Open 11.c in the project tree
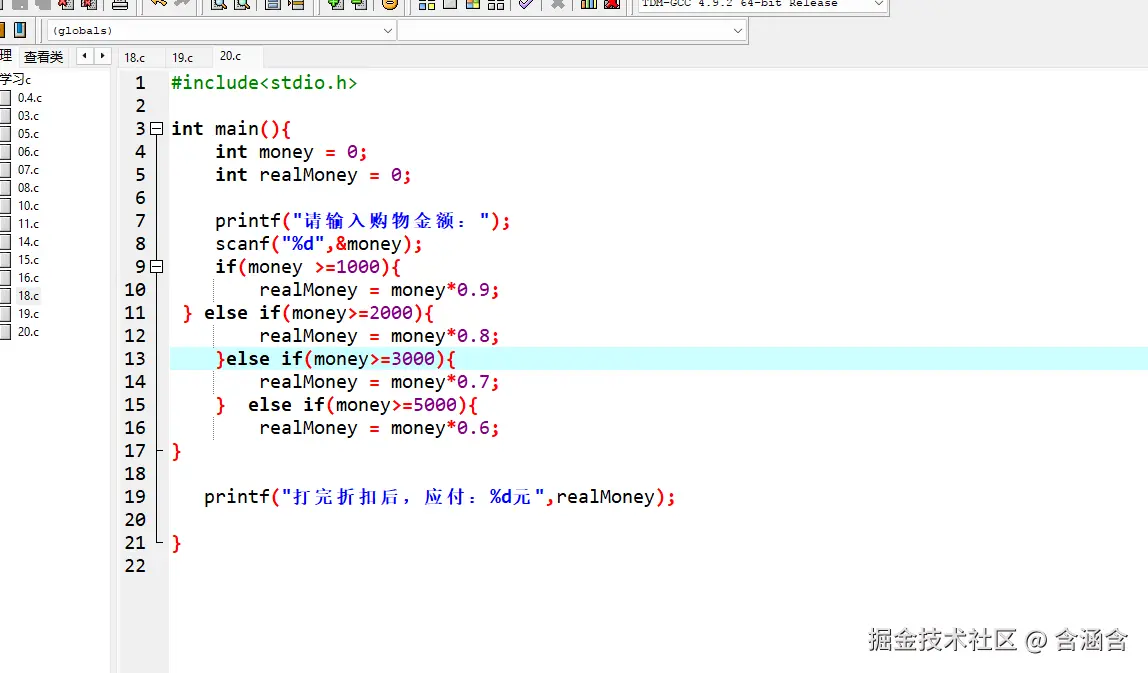 click(x=29, y=224)
